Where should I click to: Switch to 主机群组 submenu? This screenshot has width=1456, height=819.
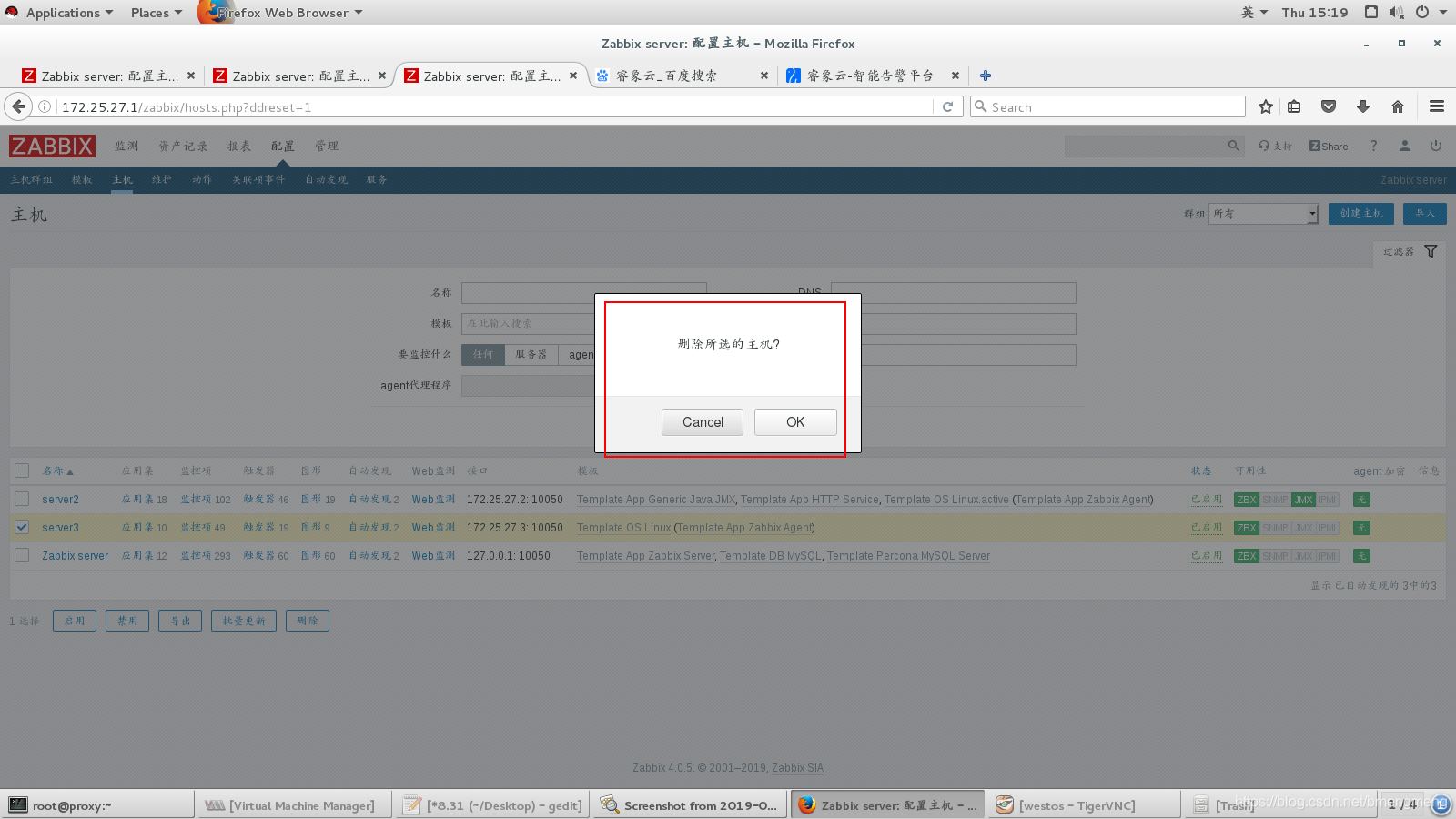[32, 179]
